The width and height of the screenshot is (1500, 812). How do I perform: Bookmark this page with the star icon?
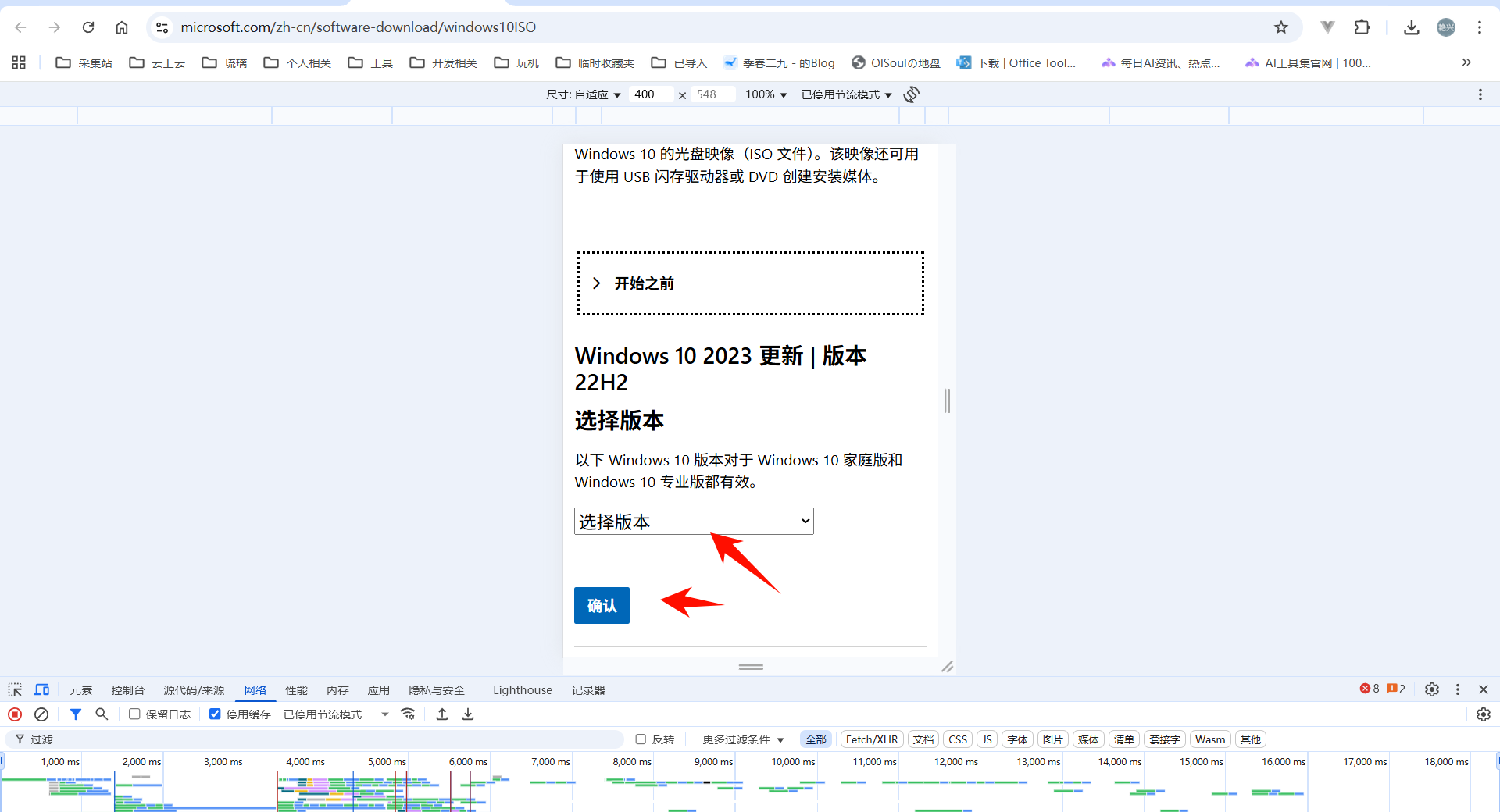coord(1281,27)
